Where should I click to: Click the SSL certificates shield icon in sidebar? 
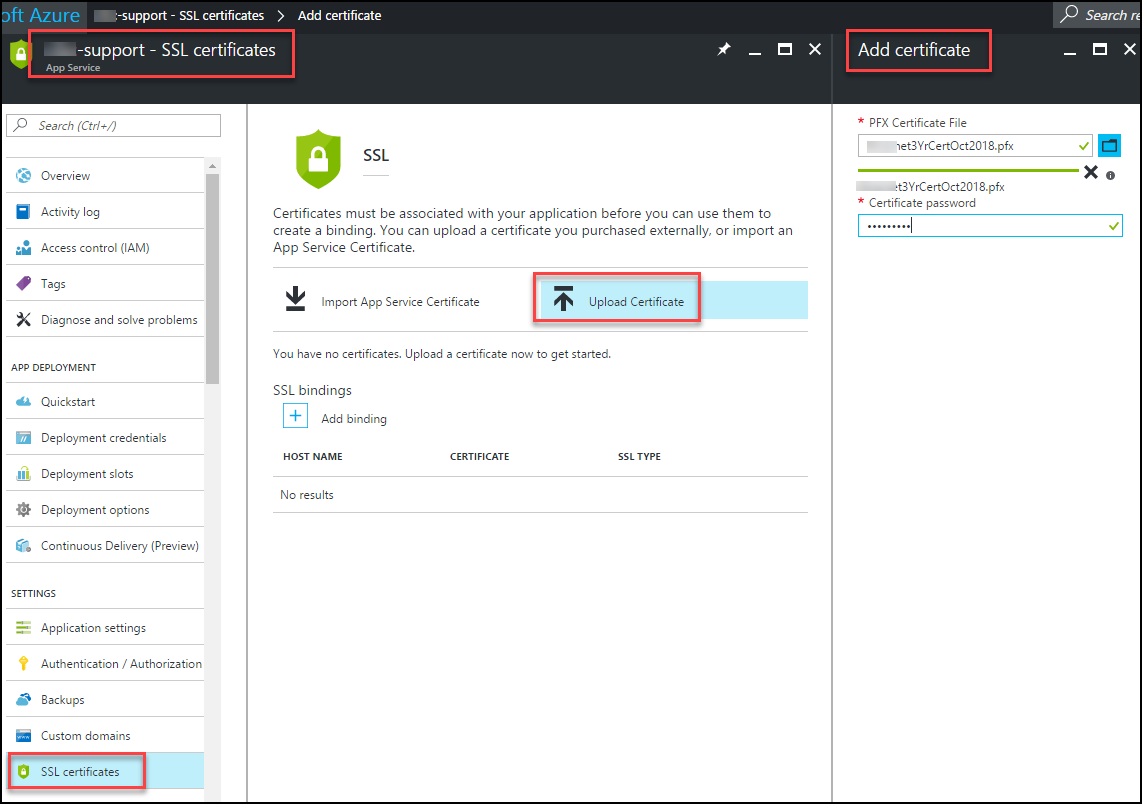pos(23,772)
